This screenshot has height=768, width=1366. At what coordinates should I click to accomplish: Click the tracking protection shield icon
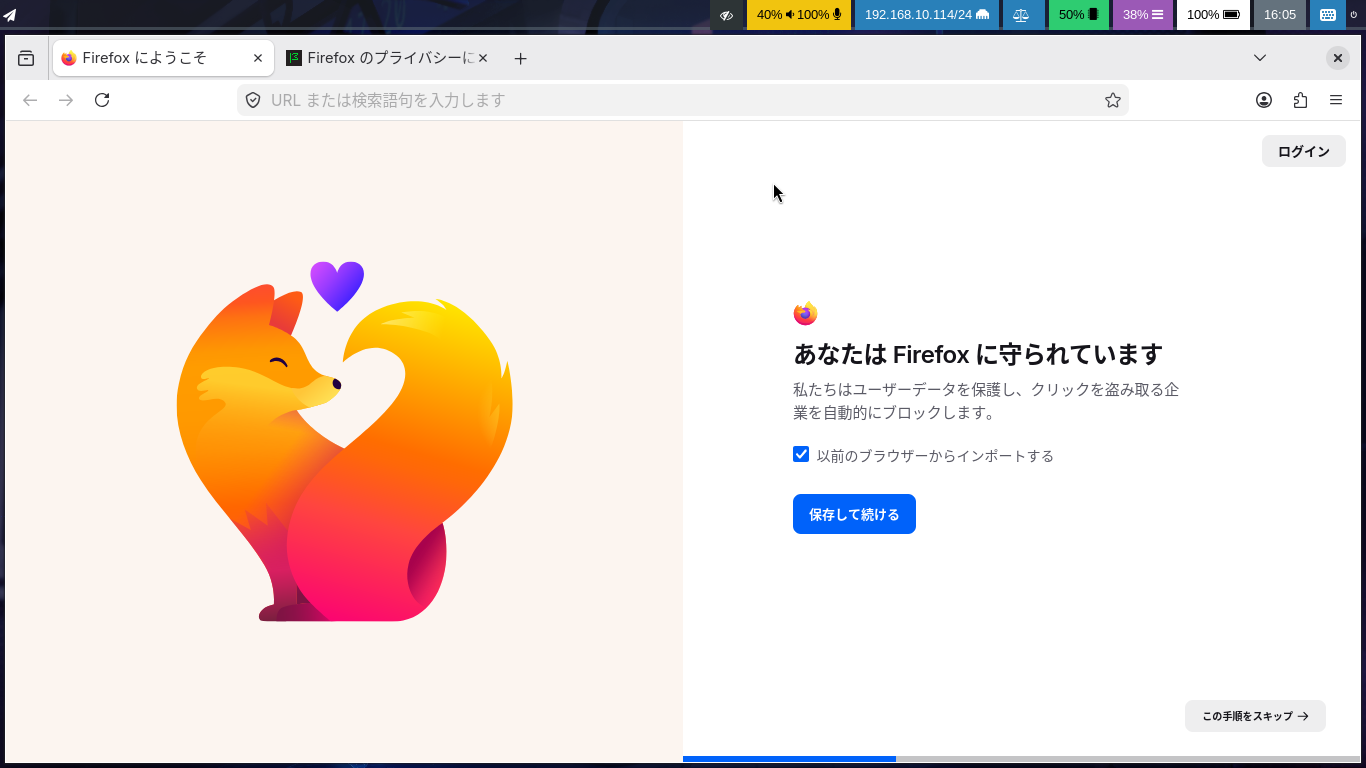pos(253,100)
